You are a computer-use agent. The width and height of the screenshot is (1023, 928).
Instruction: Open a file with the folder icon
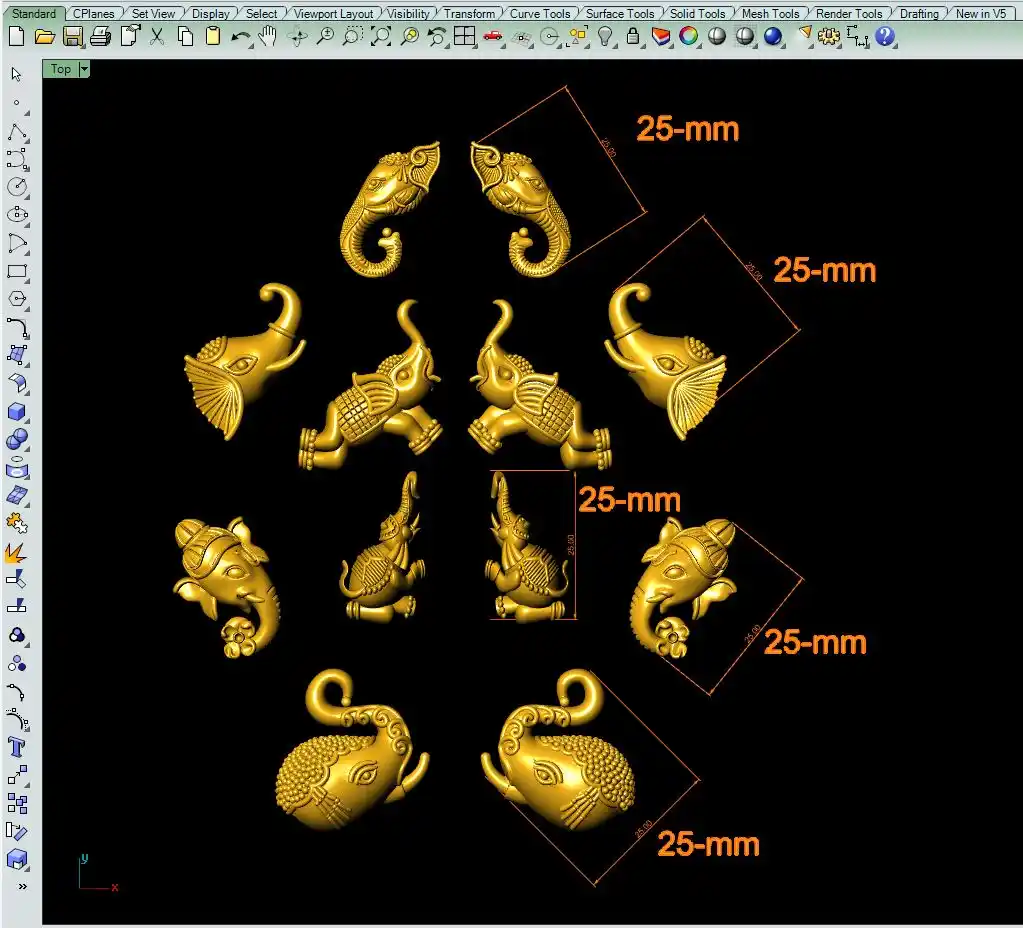coord(44,37)
